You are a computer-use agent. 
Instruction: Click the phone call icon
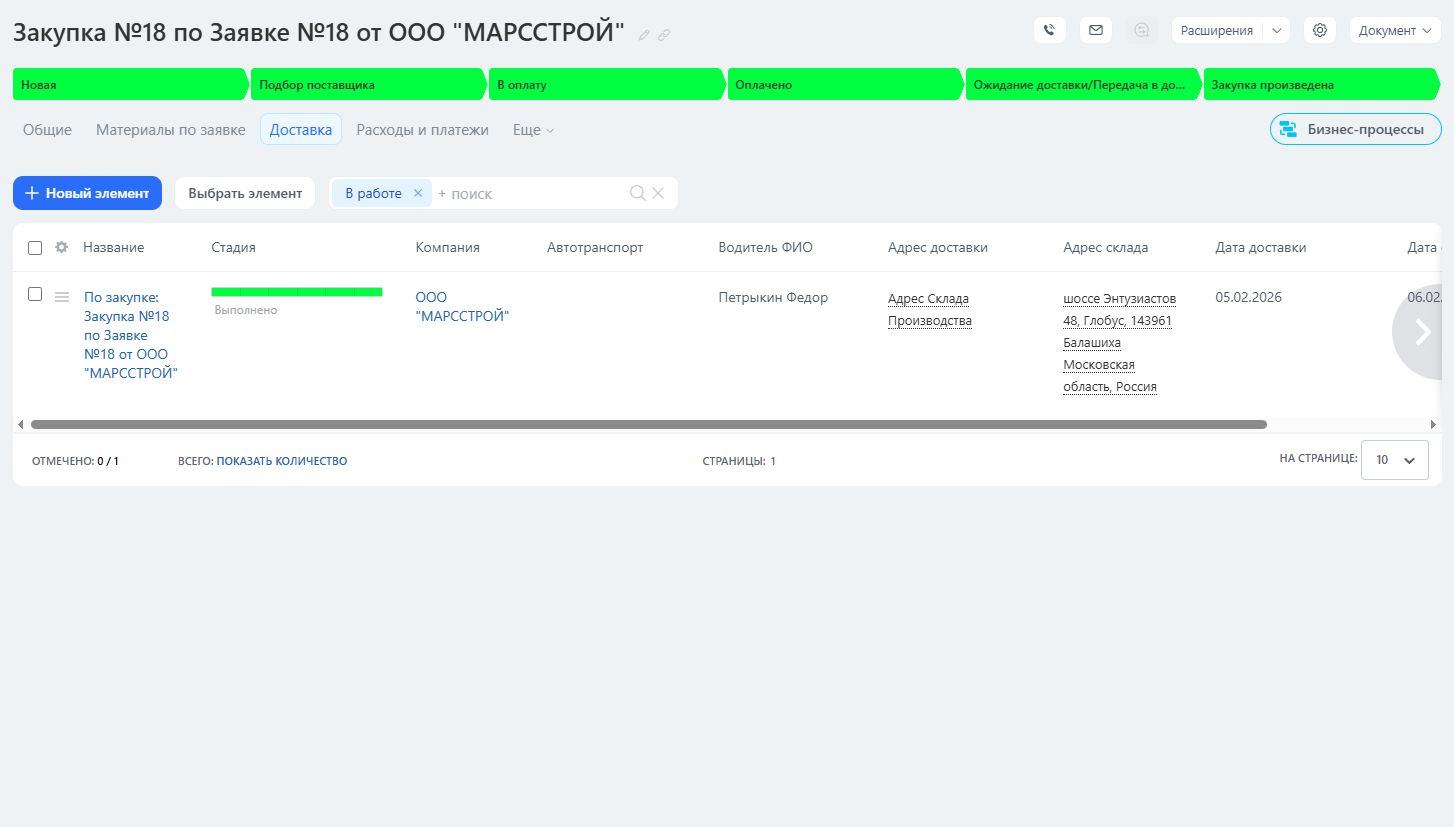coord(1049,30)
